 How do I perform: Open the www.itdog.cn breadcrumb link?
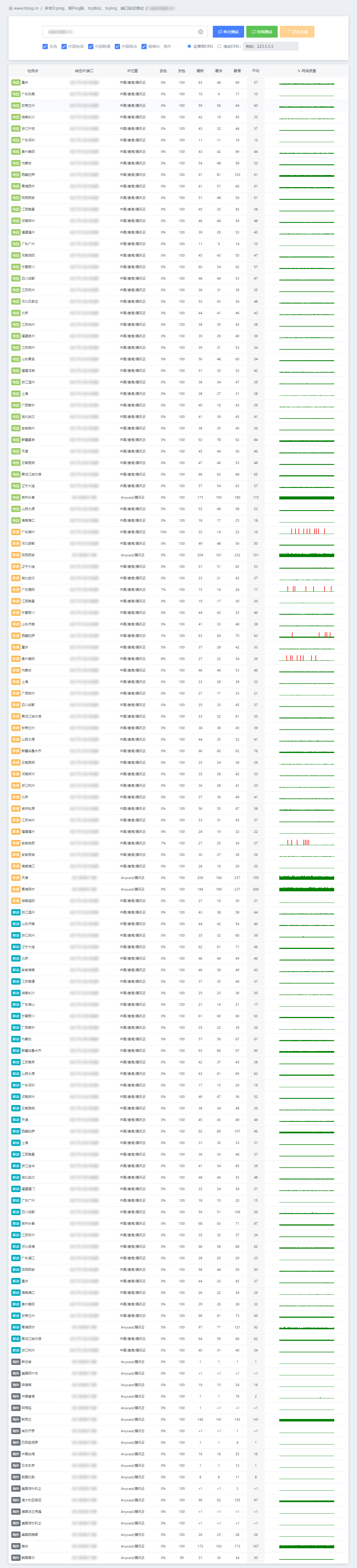point(26,9)
